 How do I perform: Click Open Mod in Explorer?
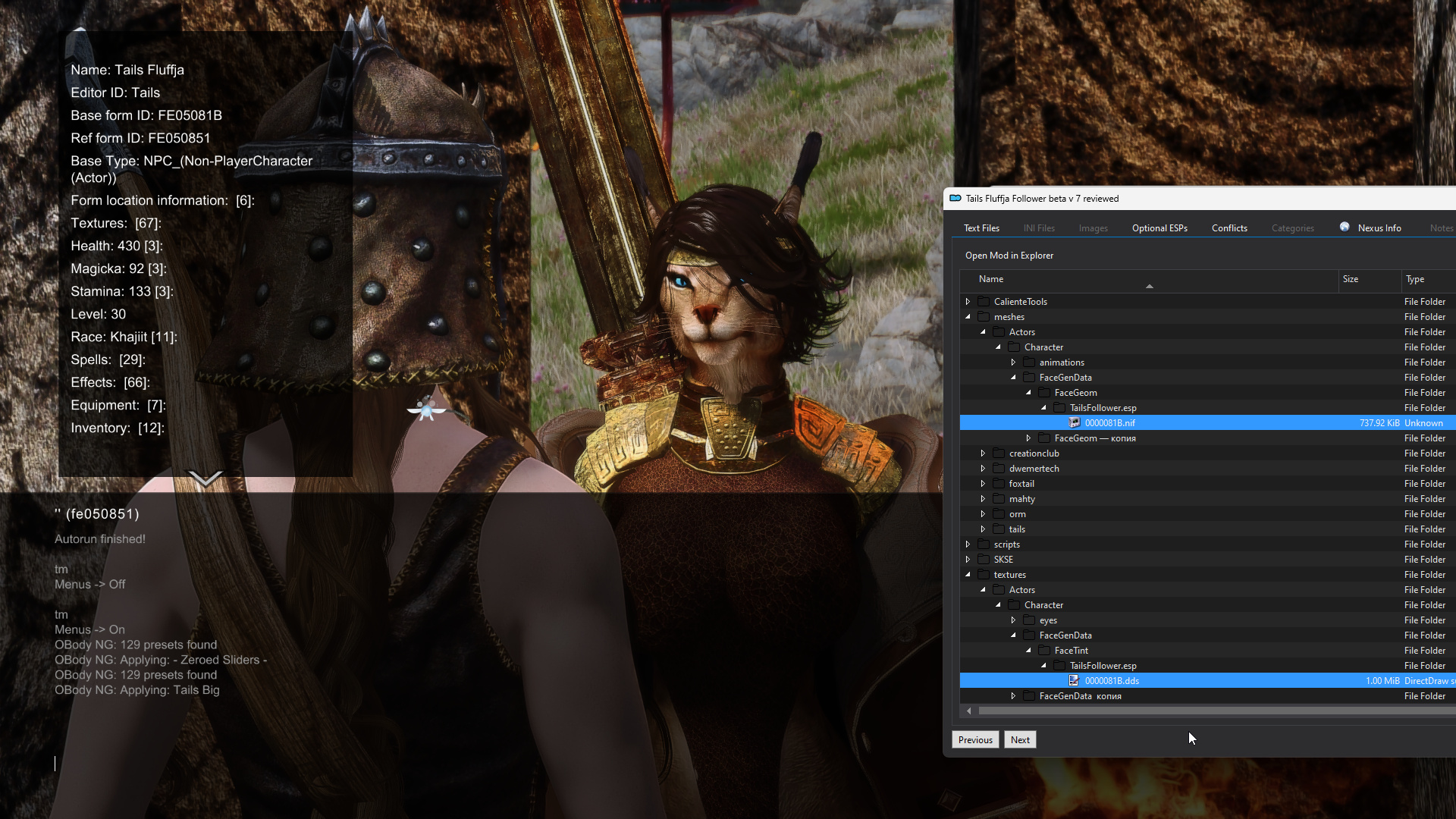(1009, 256)
